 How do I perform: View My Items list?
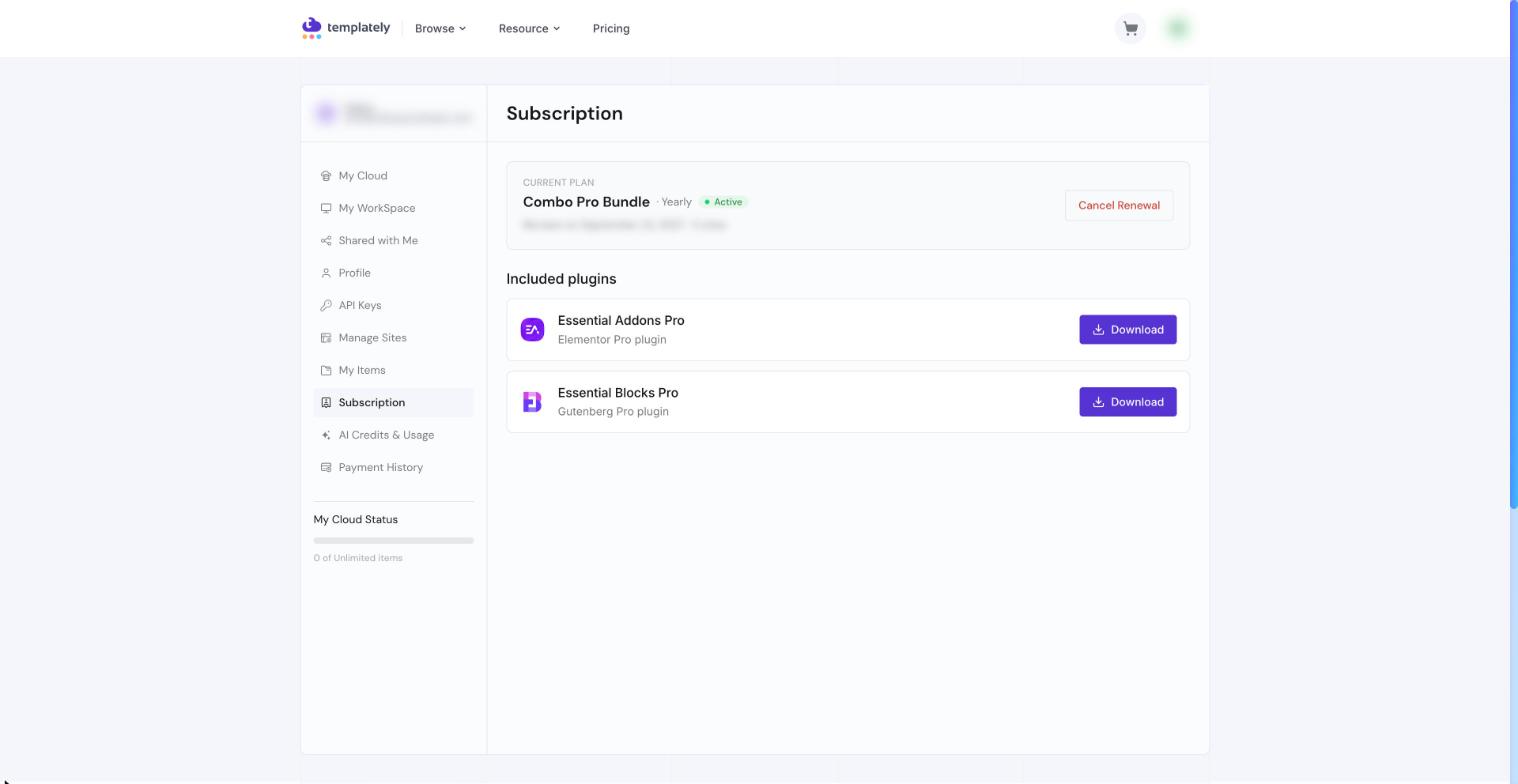tap(393, 370)
